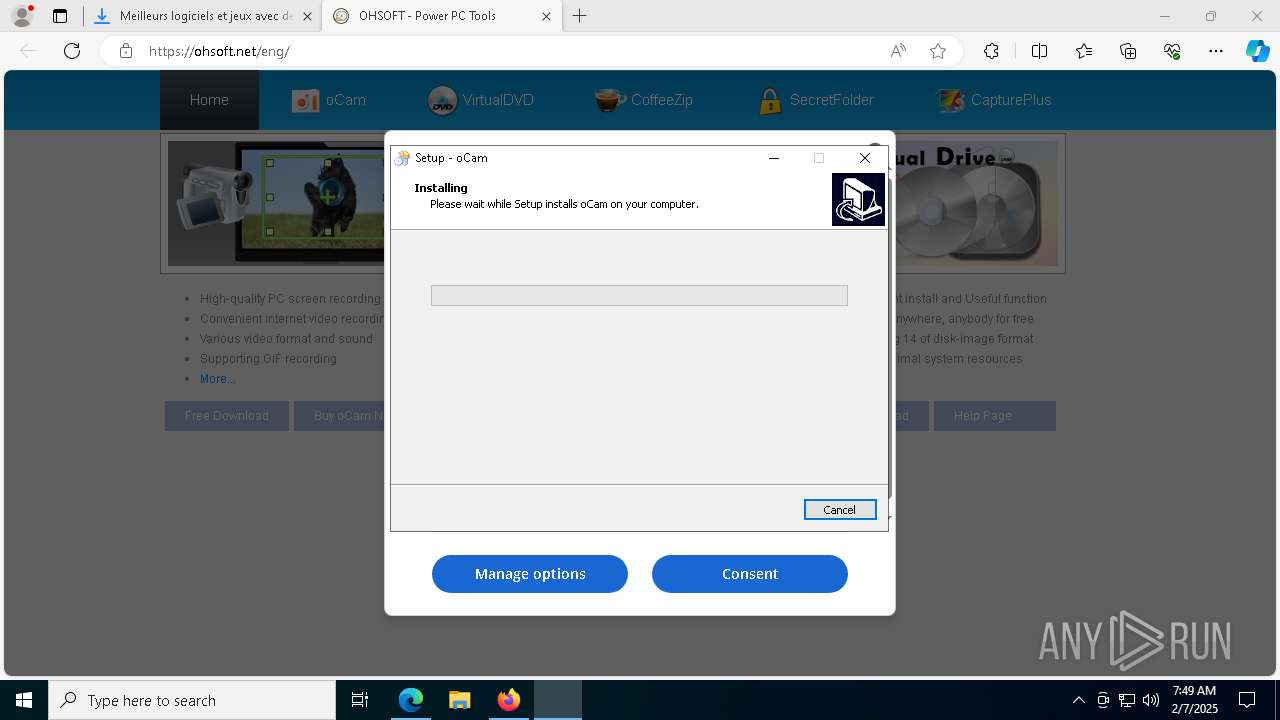This screenshot has height=720, width=1280.
Task: Open the Favorites list icon
Action: (x=1084, y=51)
